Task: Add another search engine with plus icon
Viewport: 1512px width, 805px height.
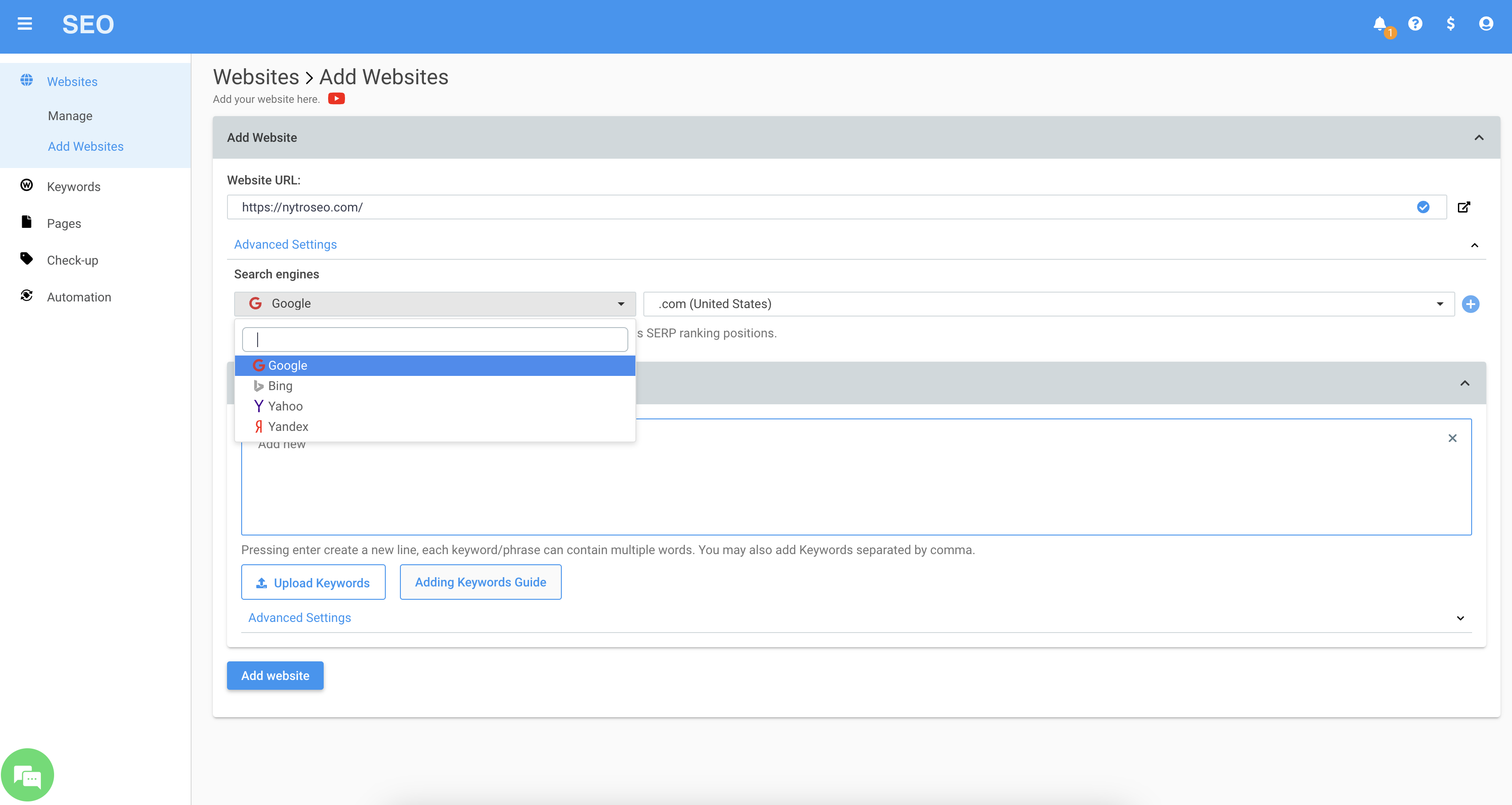Action: tap(1470, 304)
